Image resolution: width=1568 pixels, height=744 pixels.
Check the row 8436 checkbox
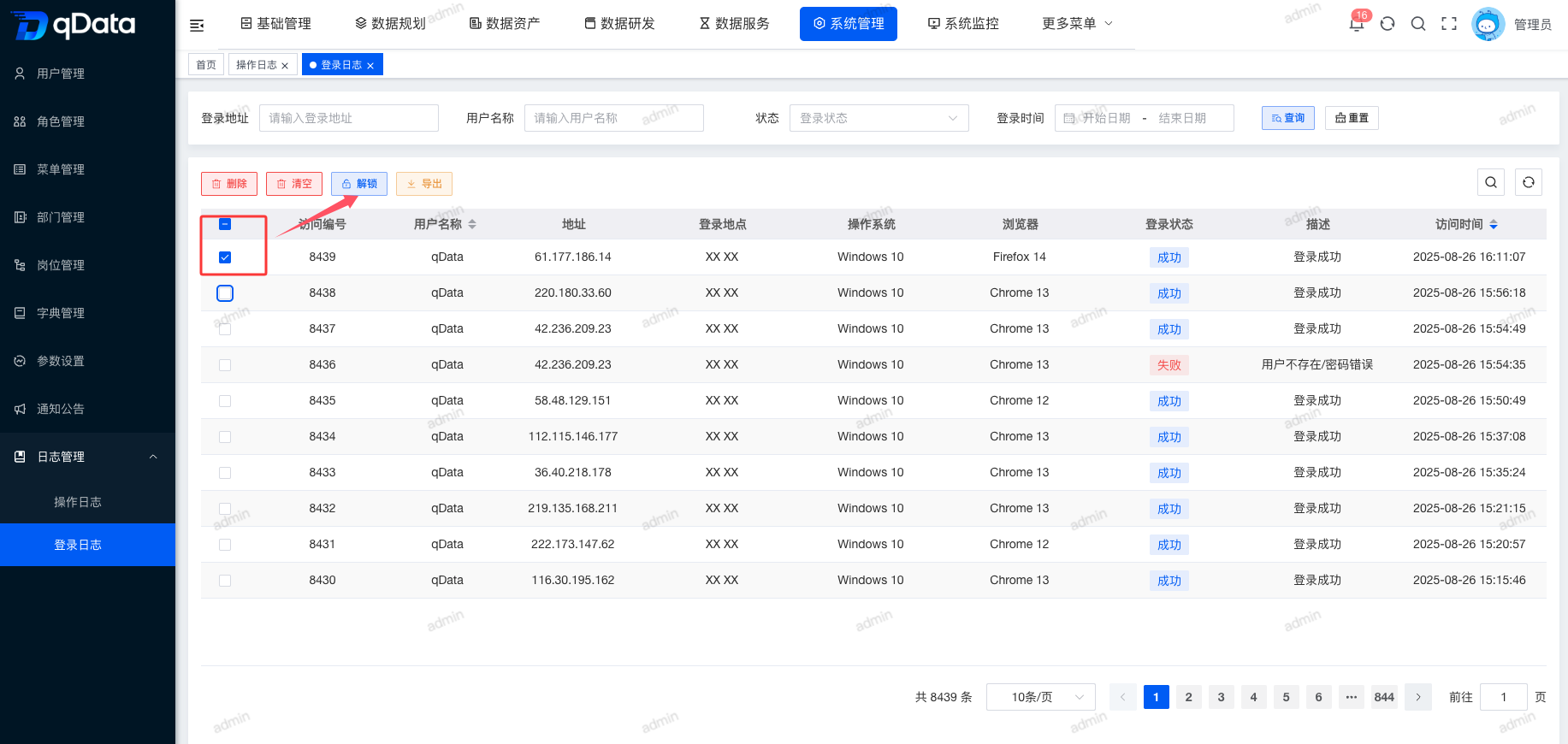click(225, 365)
